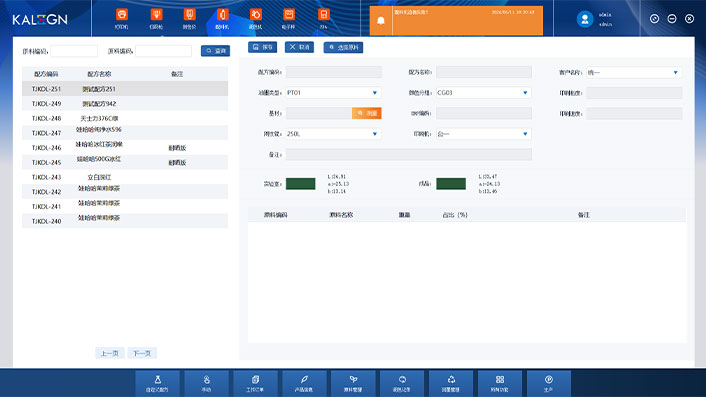The image size is (706, 397).
Task: Click the formula code column header in list
Action: 46,74
